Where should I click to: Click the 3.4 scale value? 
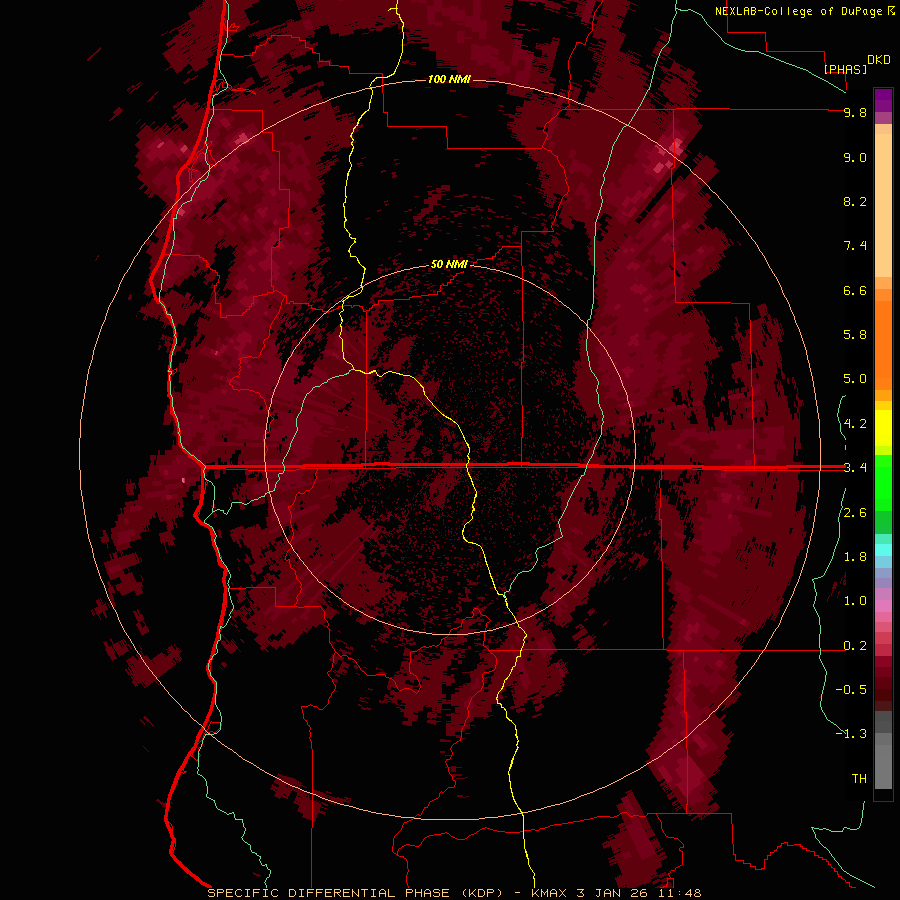pyautogui.click(x=855, y=468)
